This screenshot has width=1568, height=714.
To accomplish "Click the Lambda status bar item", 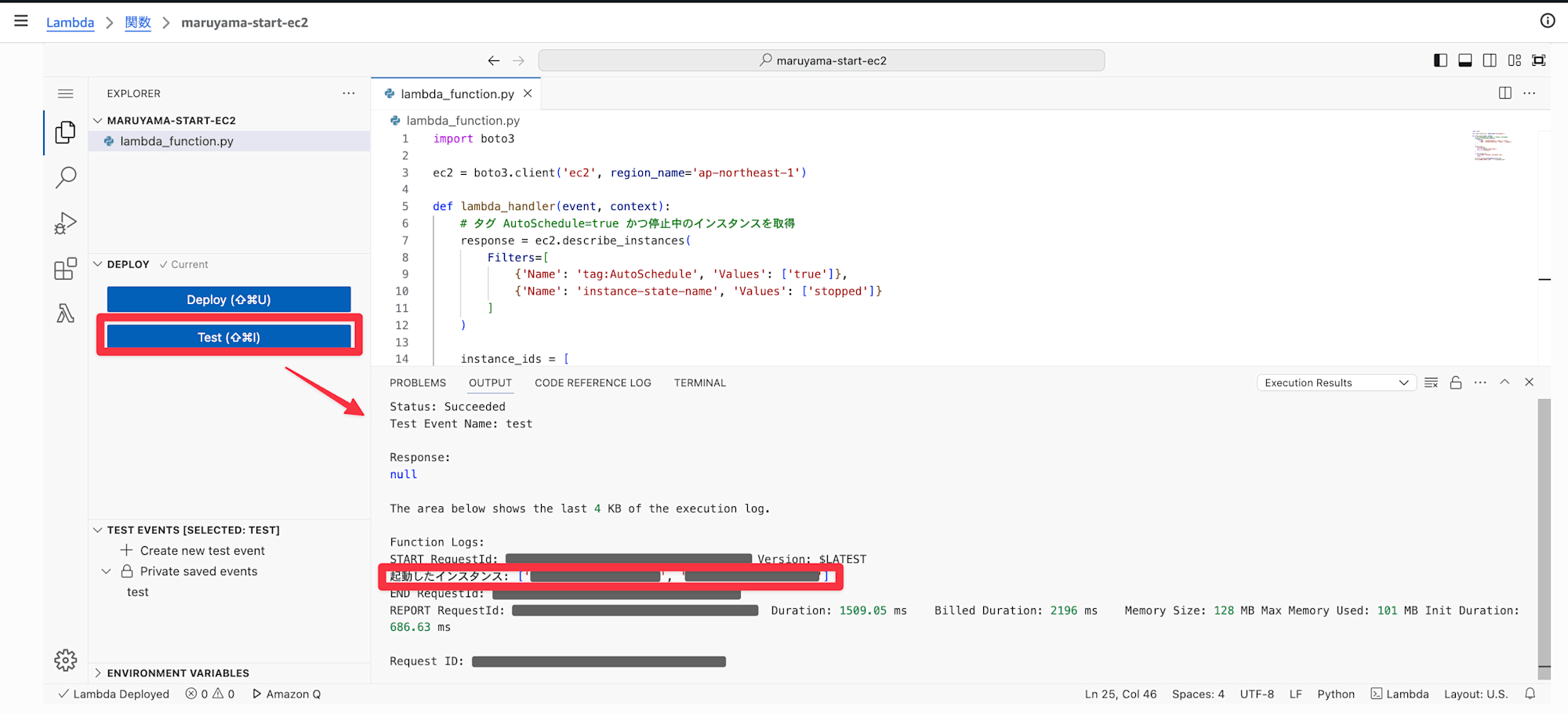I will (1399, 694).
